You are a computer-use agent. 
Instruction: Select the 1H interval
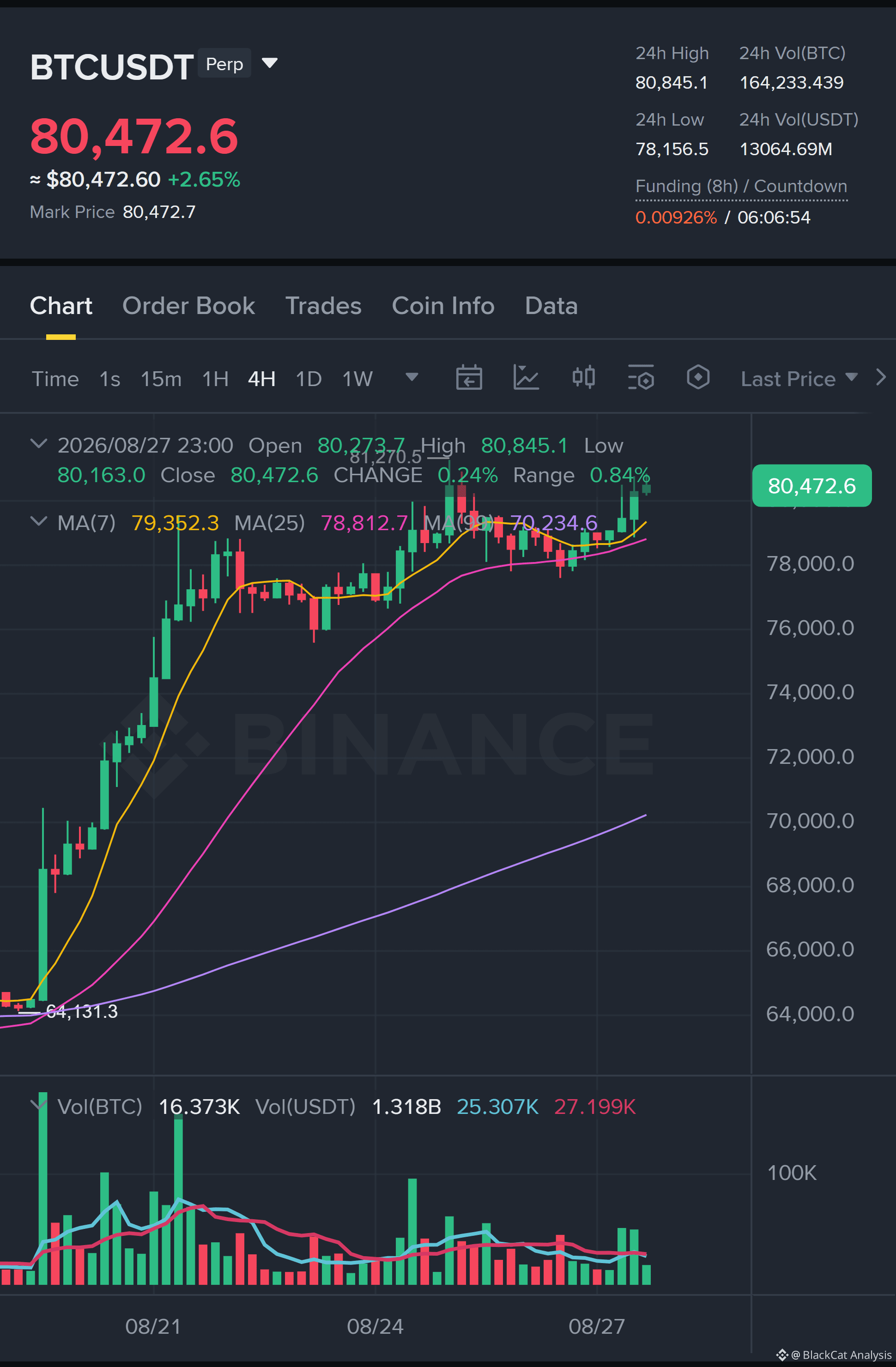(x=215, y=379)
